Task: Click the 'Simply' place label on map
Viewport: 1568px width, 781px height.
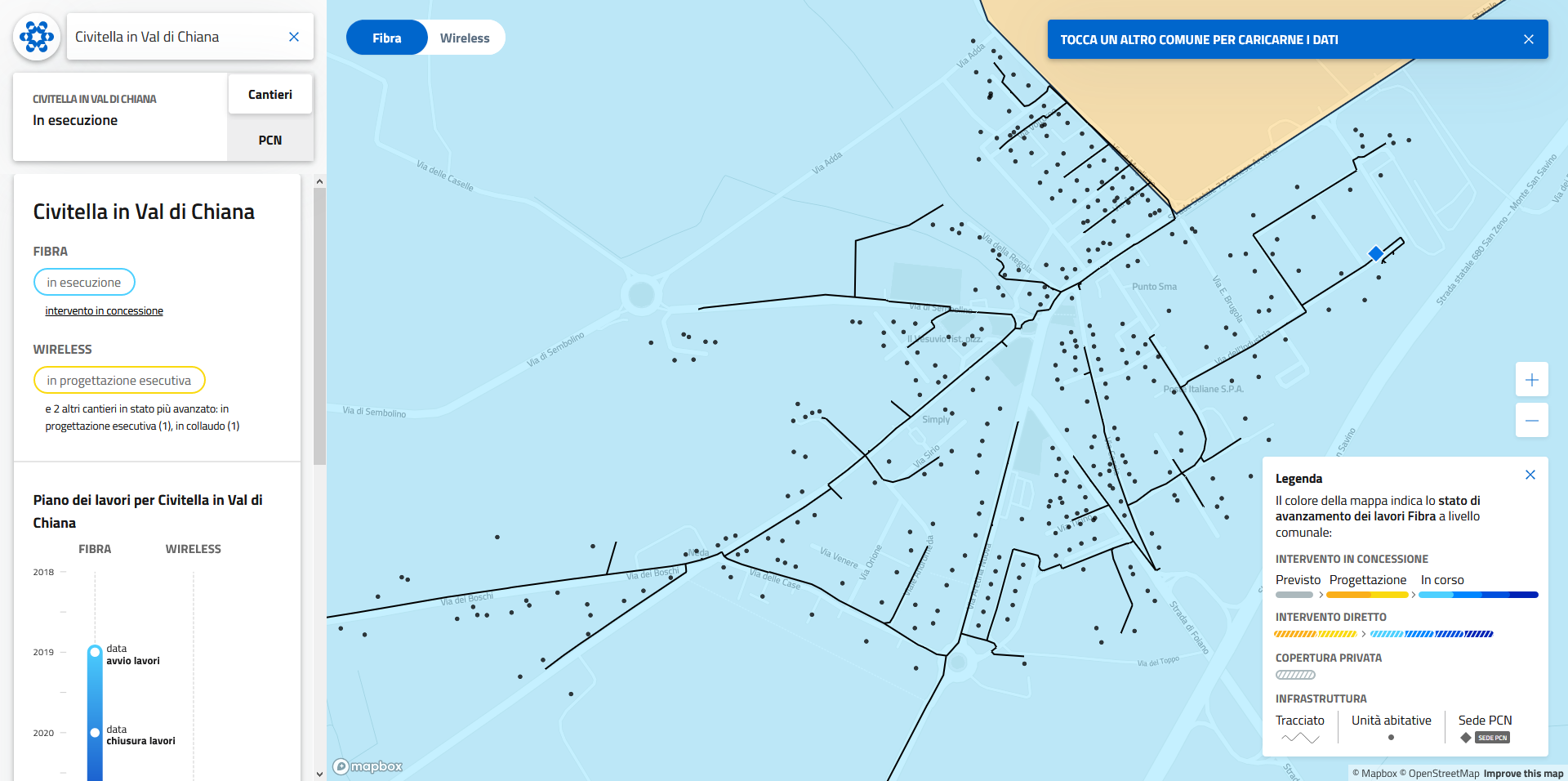Action: coord(936,420)
